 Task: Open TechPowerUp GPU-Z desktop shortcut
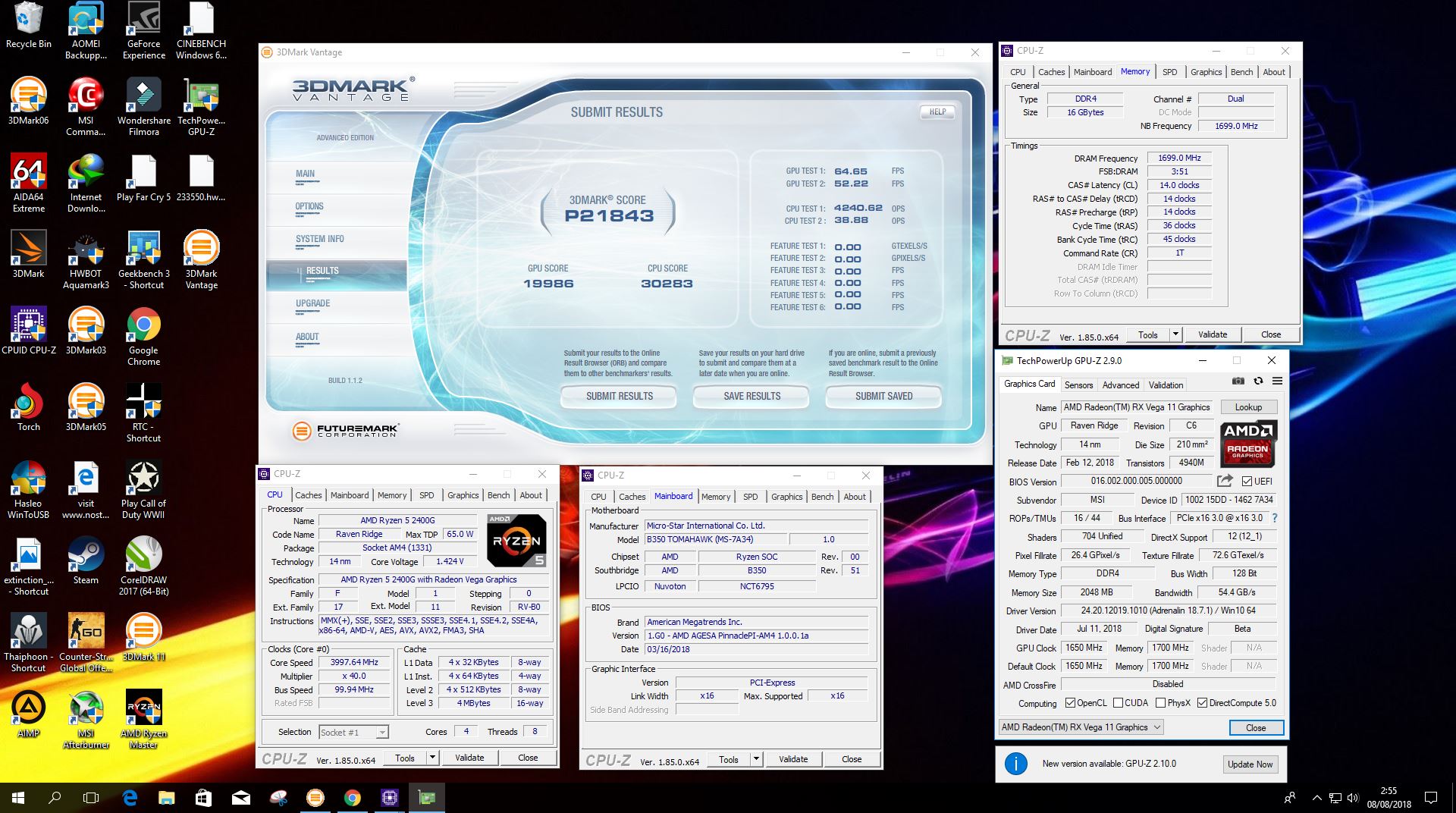coord(201,108)
